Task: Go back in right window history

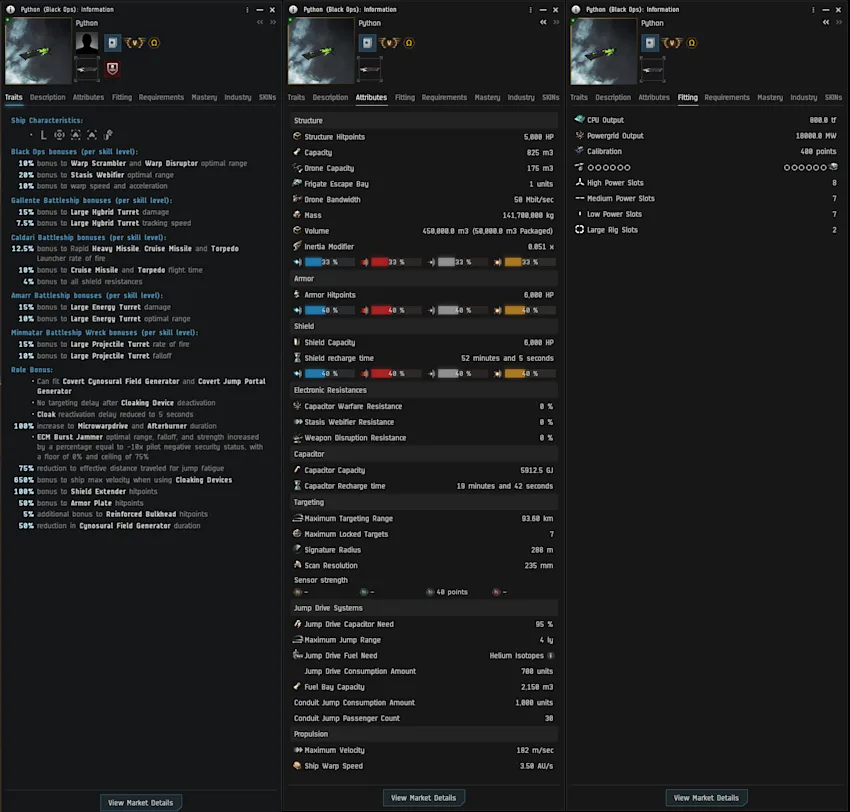Action: (x=826, y=22)
